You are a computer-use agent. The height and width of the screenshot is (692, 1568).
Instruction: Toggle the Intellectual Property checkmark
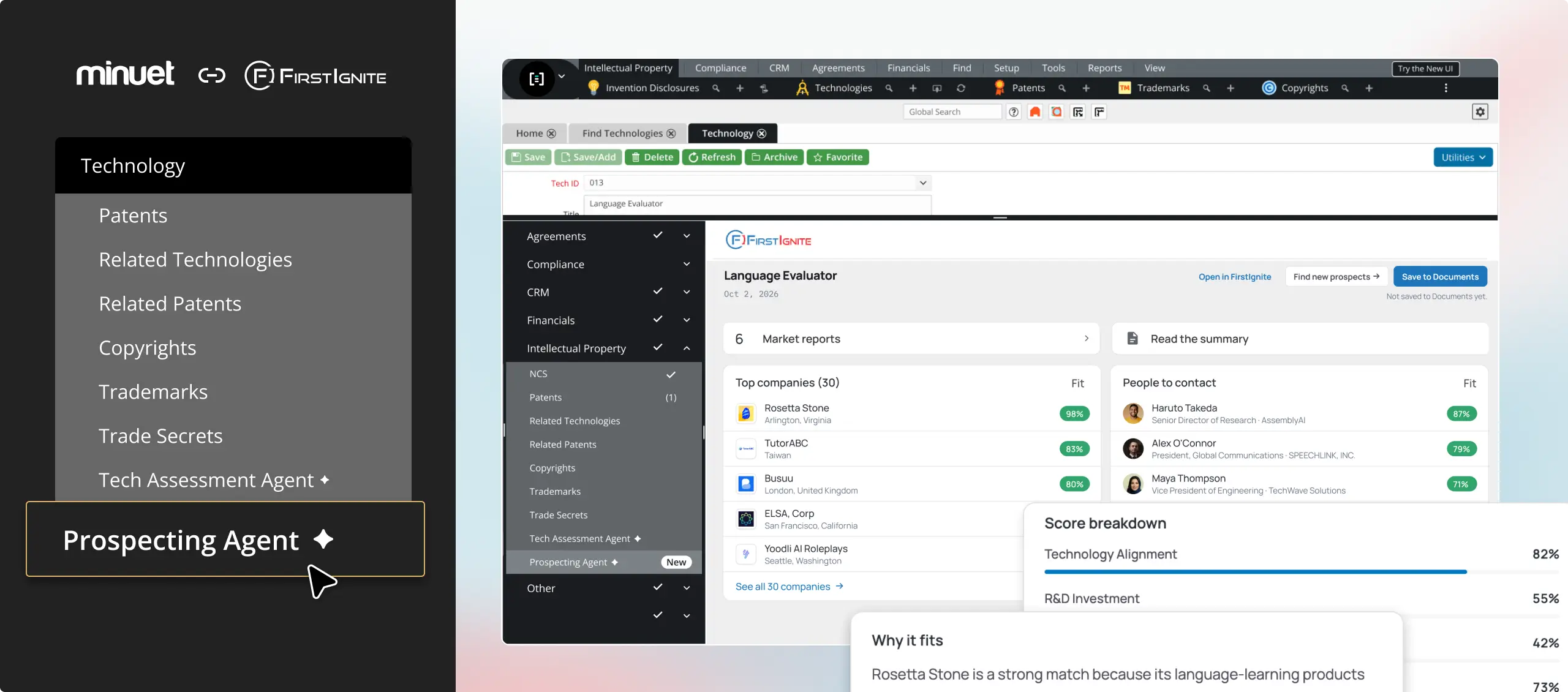click(x=658, y=348)
